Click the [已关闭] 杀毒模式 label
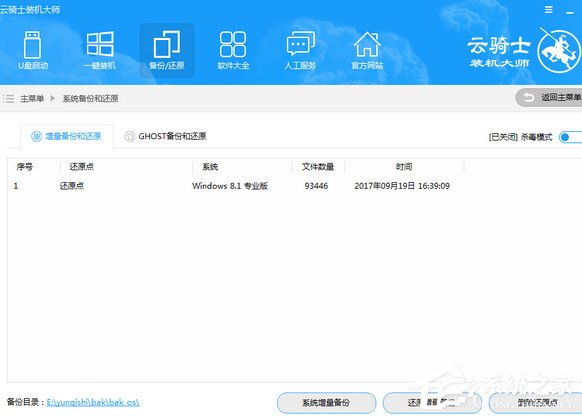The image size is (582, 418). click(520, 137)
